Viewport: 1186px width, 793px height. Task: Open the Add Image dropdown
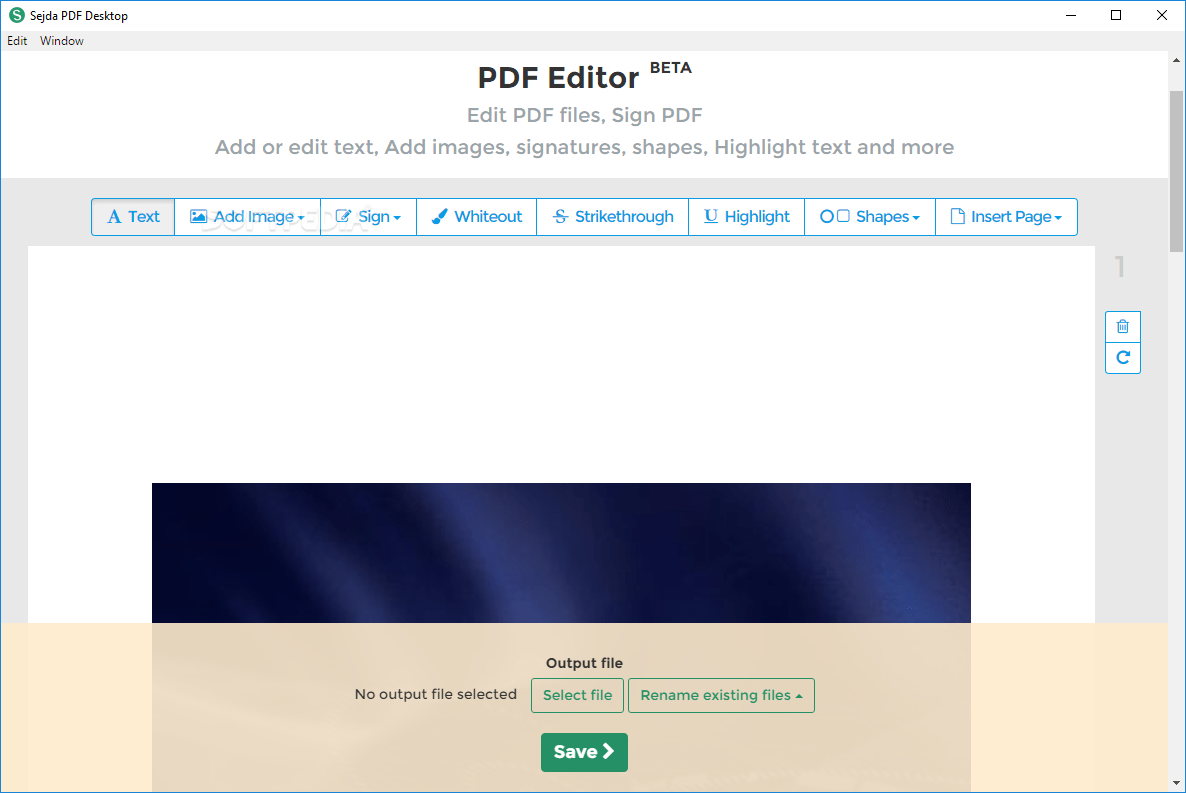300,216
